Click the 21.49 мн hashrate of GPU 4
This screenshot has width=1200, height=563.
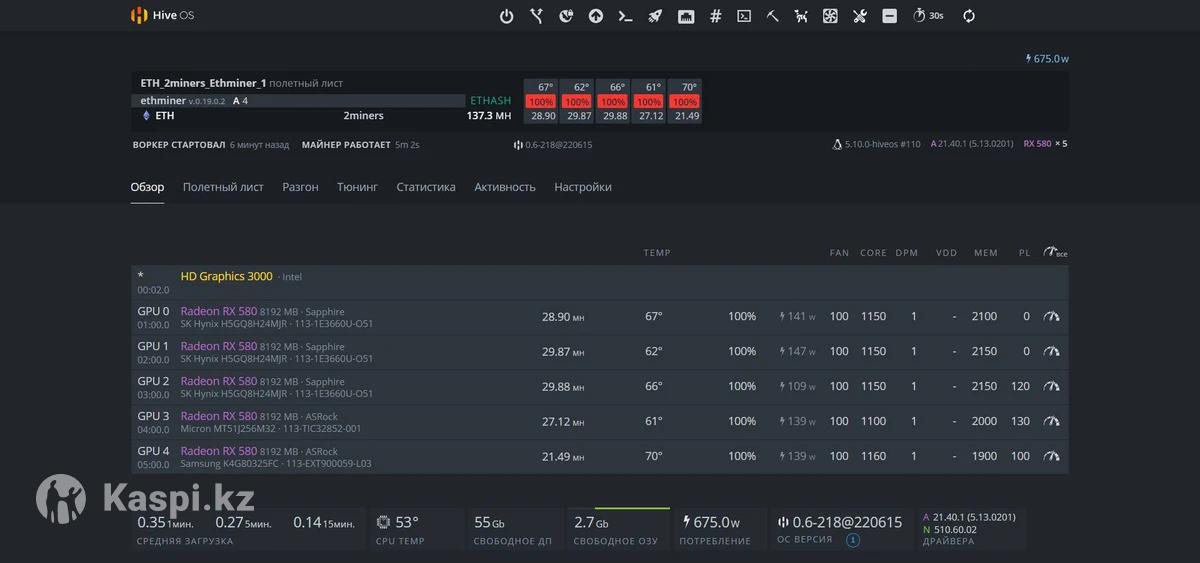[x=563, y=456]
